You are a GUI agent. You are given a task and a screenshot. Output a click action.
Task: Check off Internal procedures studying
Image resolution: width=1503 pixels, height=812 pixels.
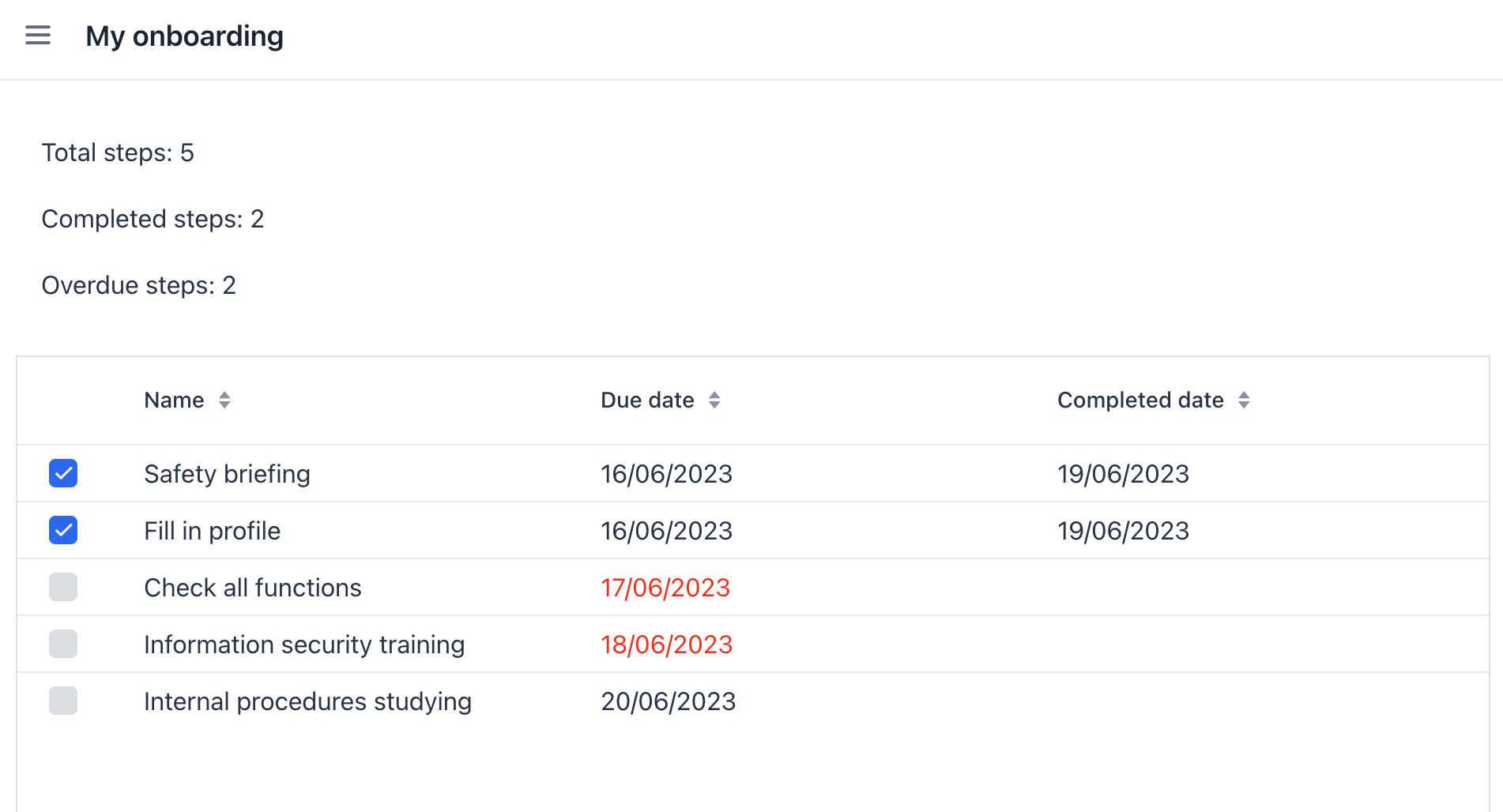[x=63, y=701]
